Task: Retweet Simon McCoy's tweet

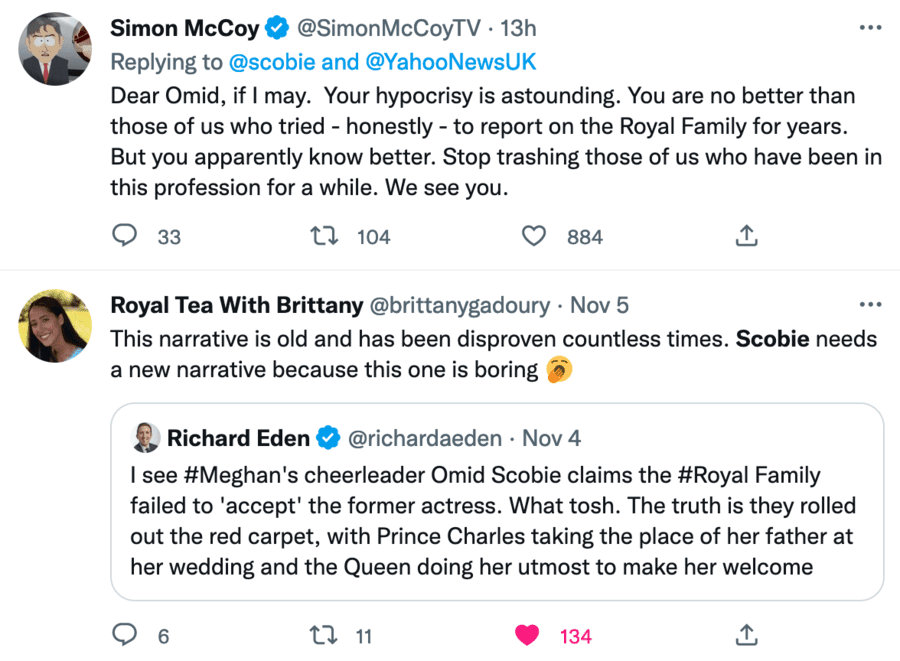Action: tap(322, 236)
